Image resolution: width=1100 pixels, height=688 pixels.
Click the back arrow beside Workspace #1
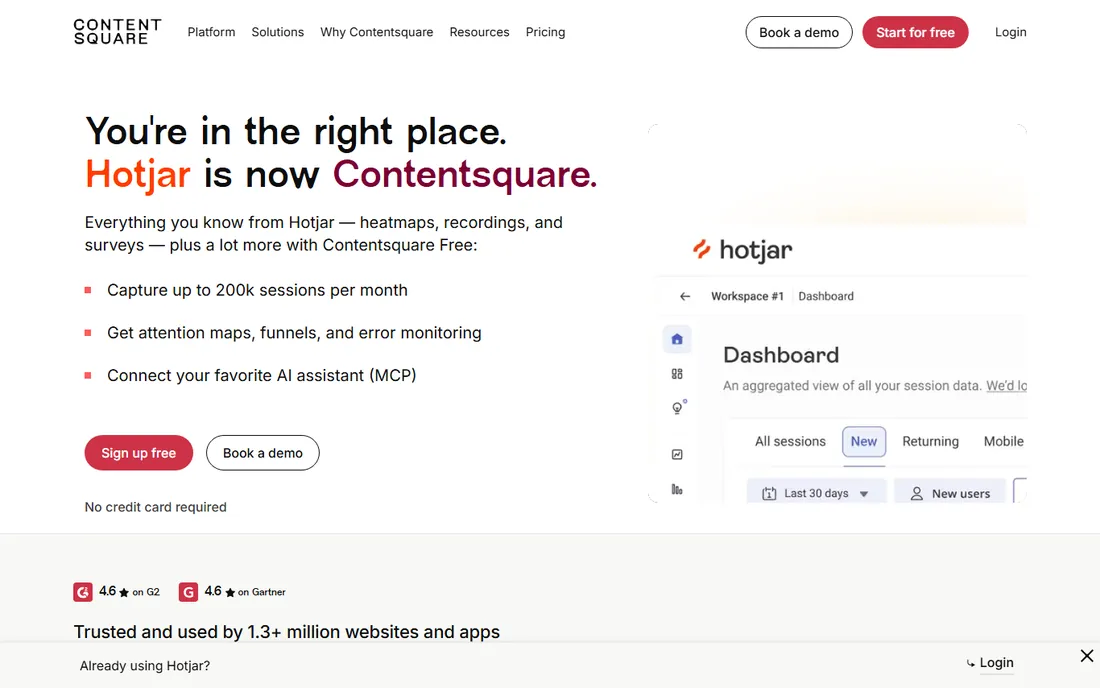click(x=685, y=297)
